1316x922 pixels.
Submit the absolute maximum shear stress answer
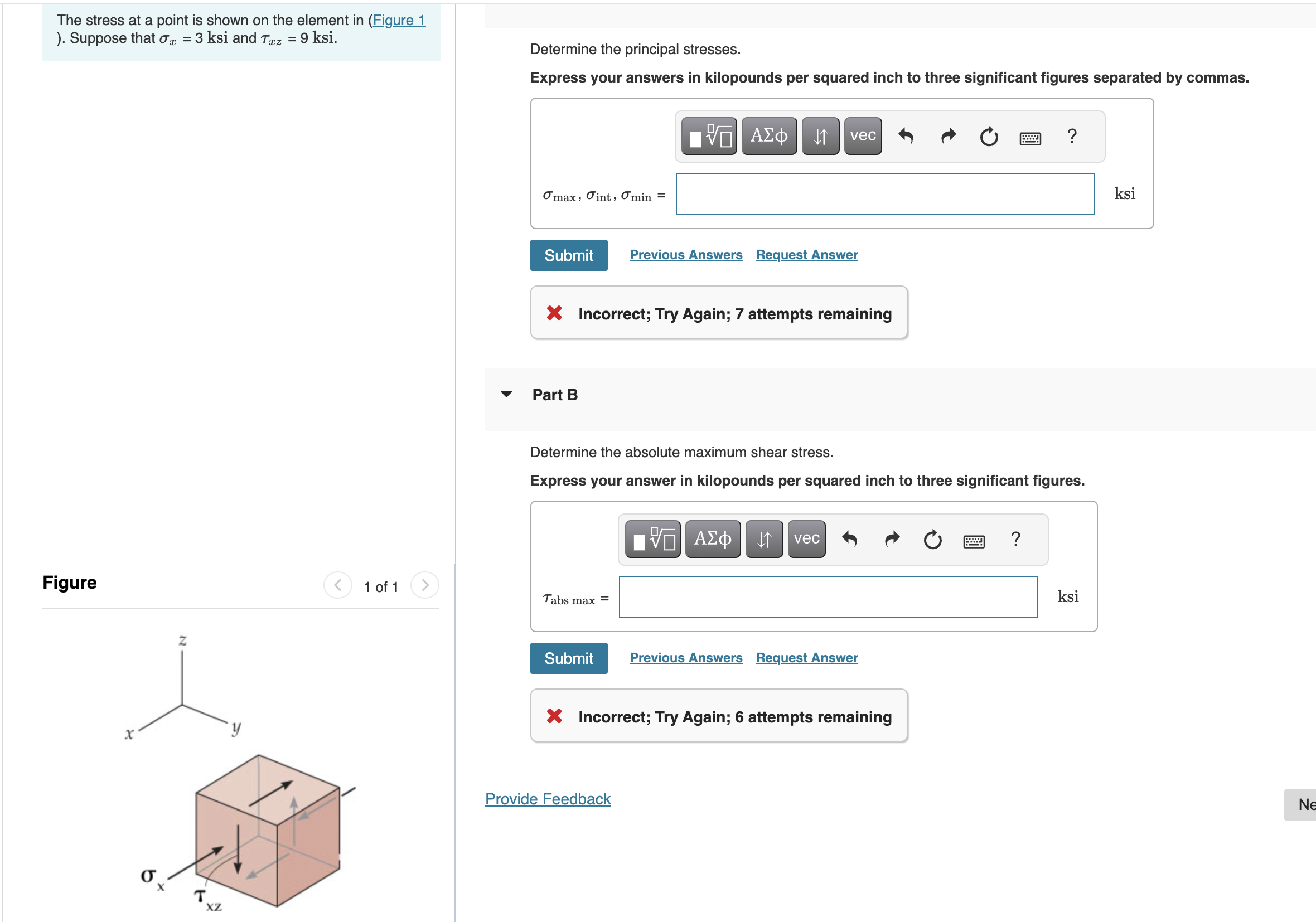pyautogui.click(x=569, y=658)
